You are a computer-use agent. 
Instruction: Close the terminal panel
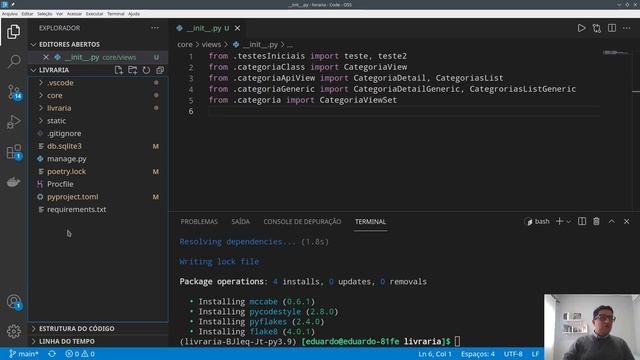pos(627,221)
